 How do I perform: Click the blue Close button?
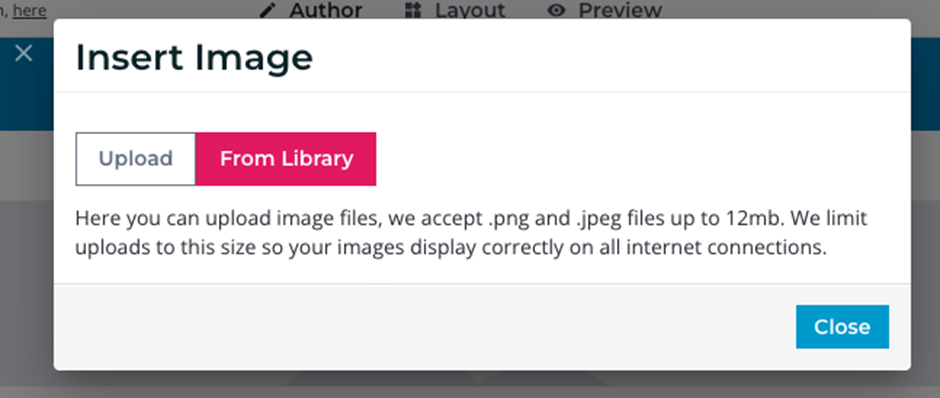842,327
